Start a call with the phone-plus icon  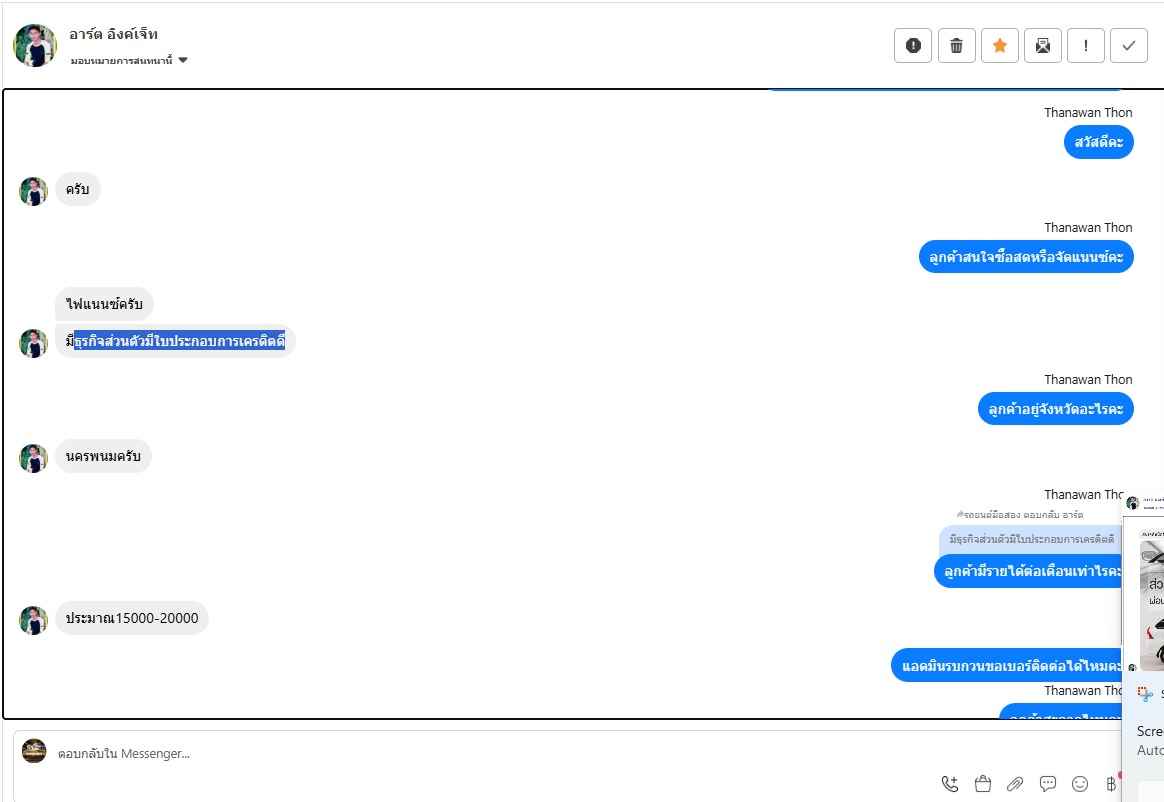click(950, 784)
